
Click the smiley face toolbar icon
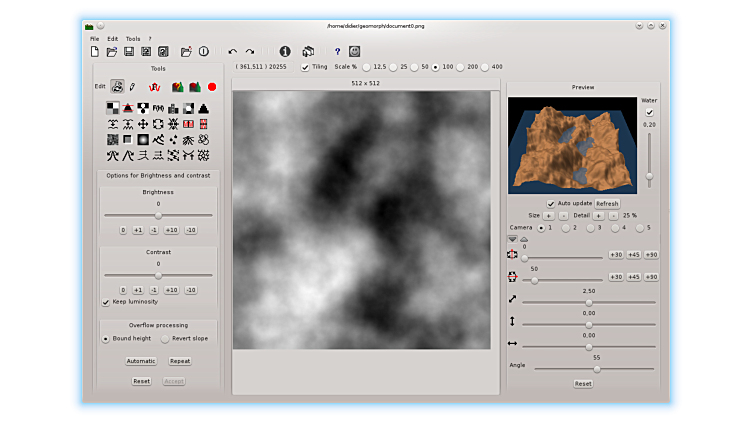pos(354,51)
